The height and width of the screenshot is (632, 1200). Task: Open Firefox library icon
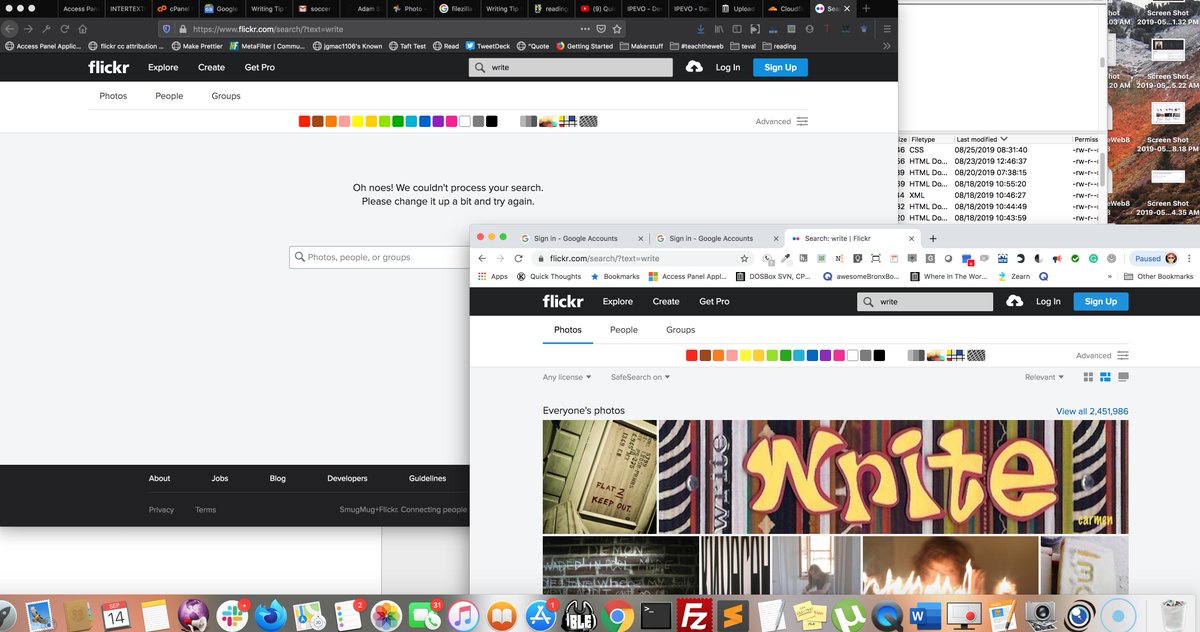719,29
